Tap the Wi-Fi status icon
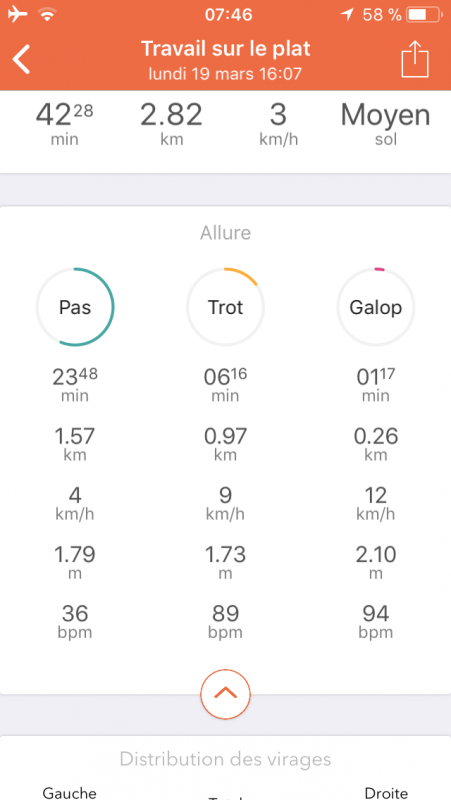Image resolution: width=451 pixels, height=800 pixels. click(x=47, y=15)
